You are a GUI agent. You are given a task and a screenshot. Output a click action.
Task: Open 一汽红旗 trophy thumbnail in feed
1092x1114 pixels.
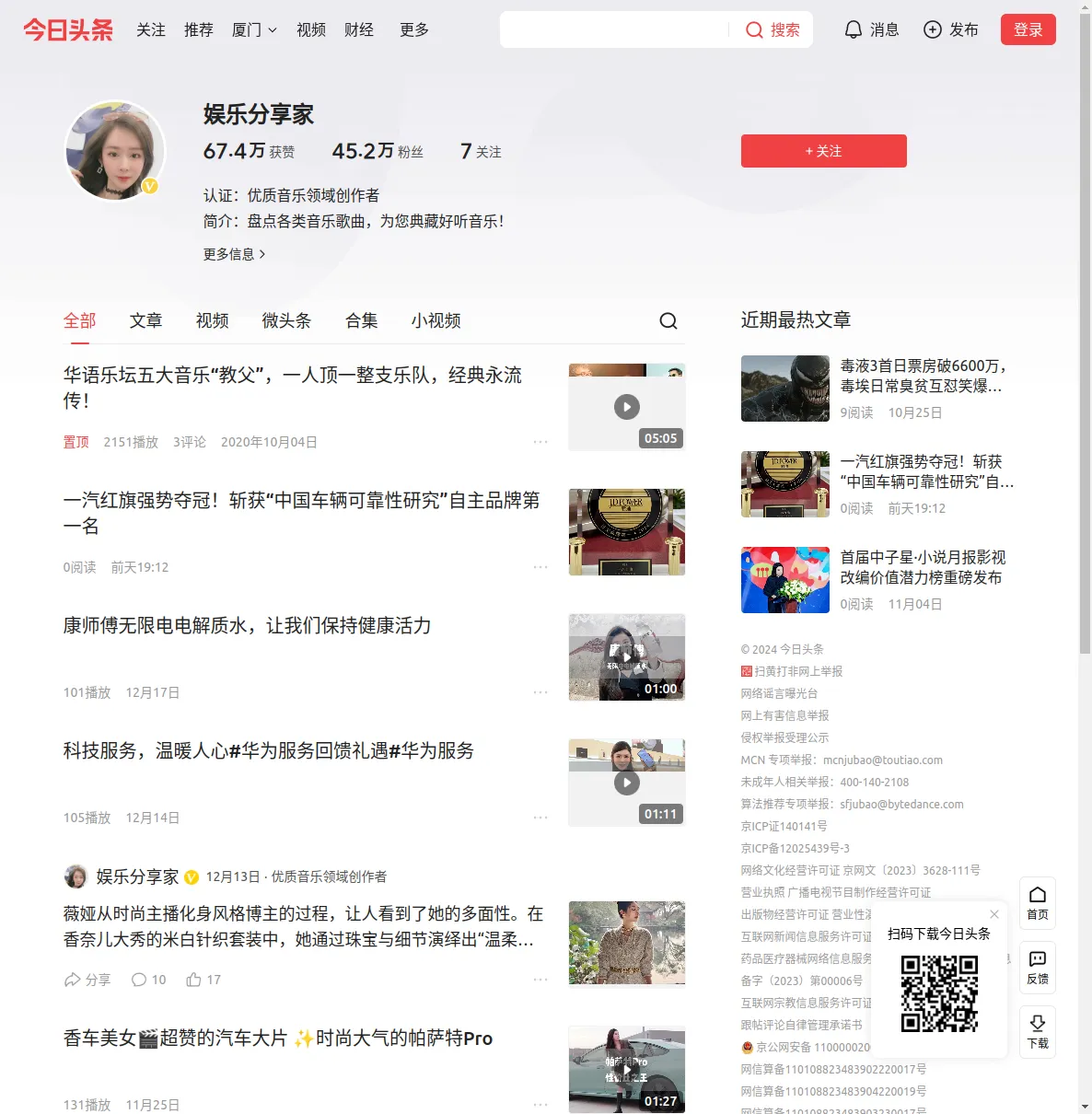pyautogui.click(x=627, y=532)
